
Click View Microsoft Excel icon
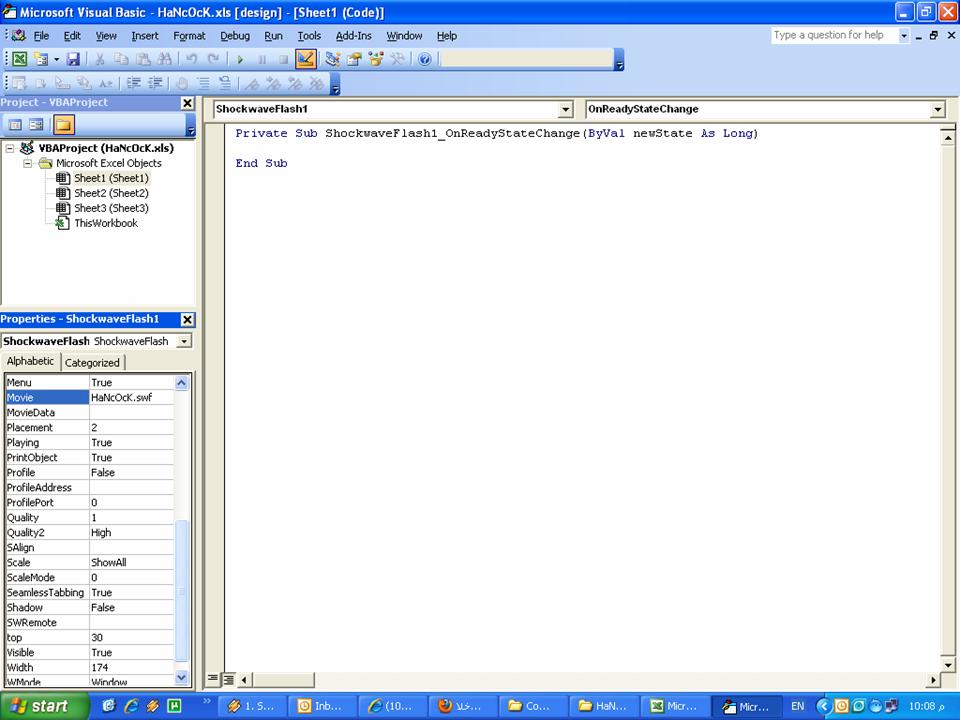20,59
